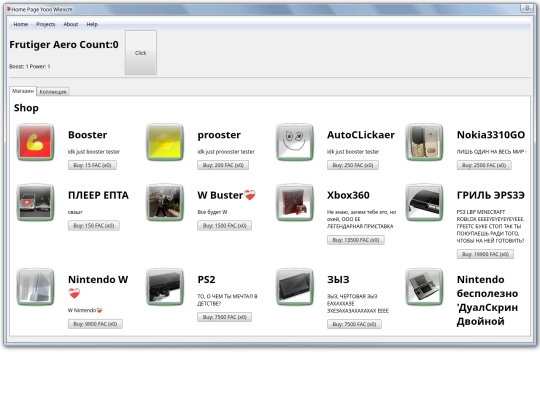Viewport: 540px width, 405px height.
Task: Buy prooster for 200 FAC
Action: point(223,165)
